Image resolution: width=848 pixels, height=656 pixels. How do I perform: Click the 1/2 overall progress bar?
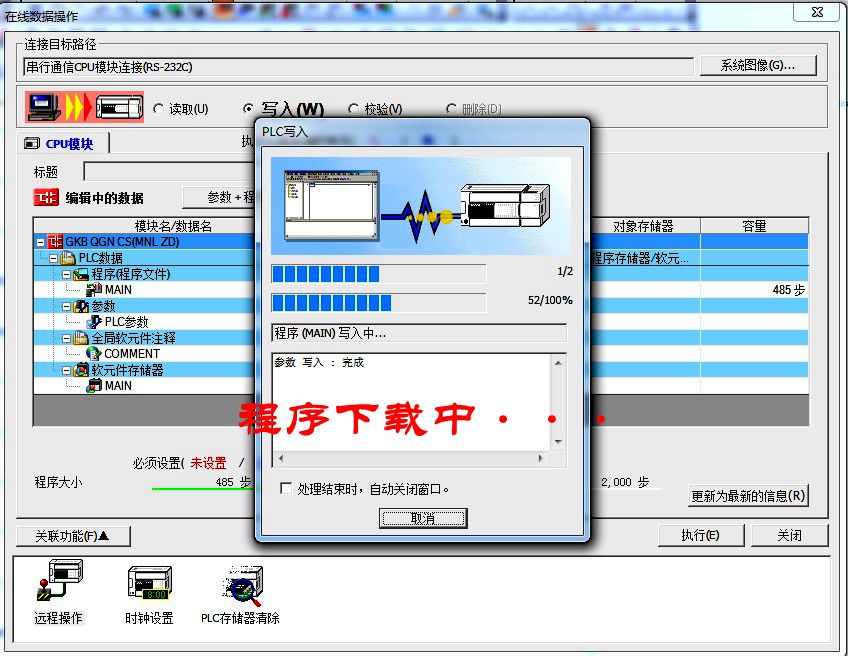pyautogui.click(x=379, y=274)
